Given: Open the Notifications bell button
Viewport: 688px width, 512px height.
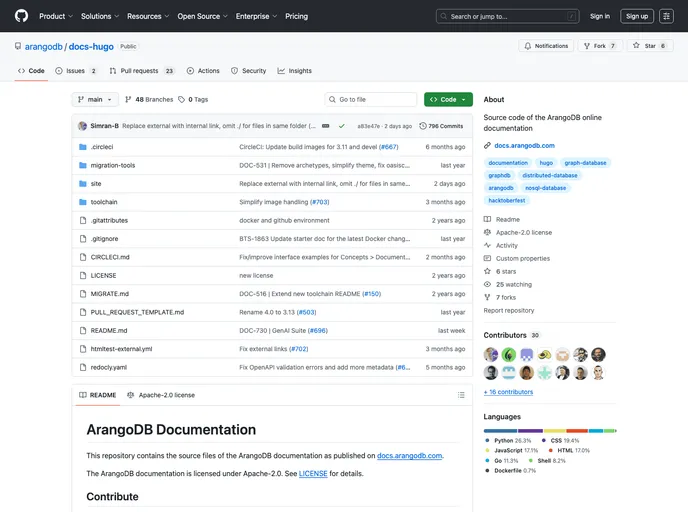Looking at the screenshot, I should (546, 46).
